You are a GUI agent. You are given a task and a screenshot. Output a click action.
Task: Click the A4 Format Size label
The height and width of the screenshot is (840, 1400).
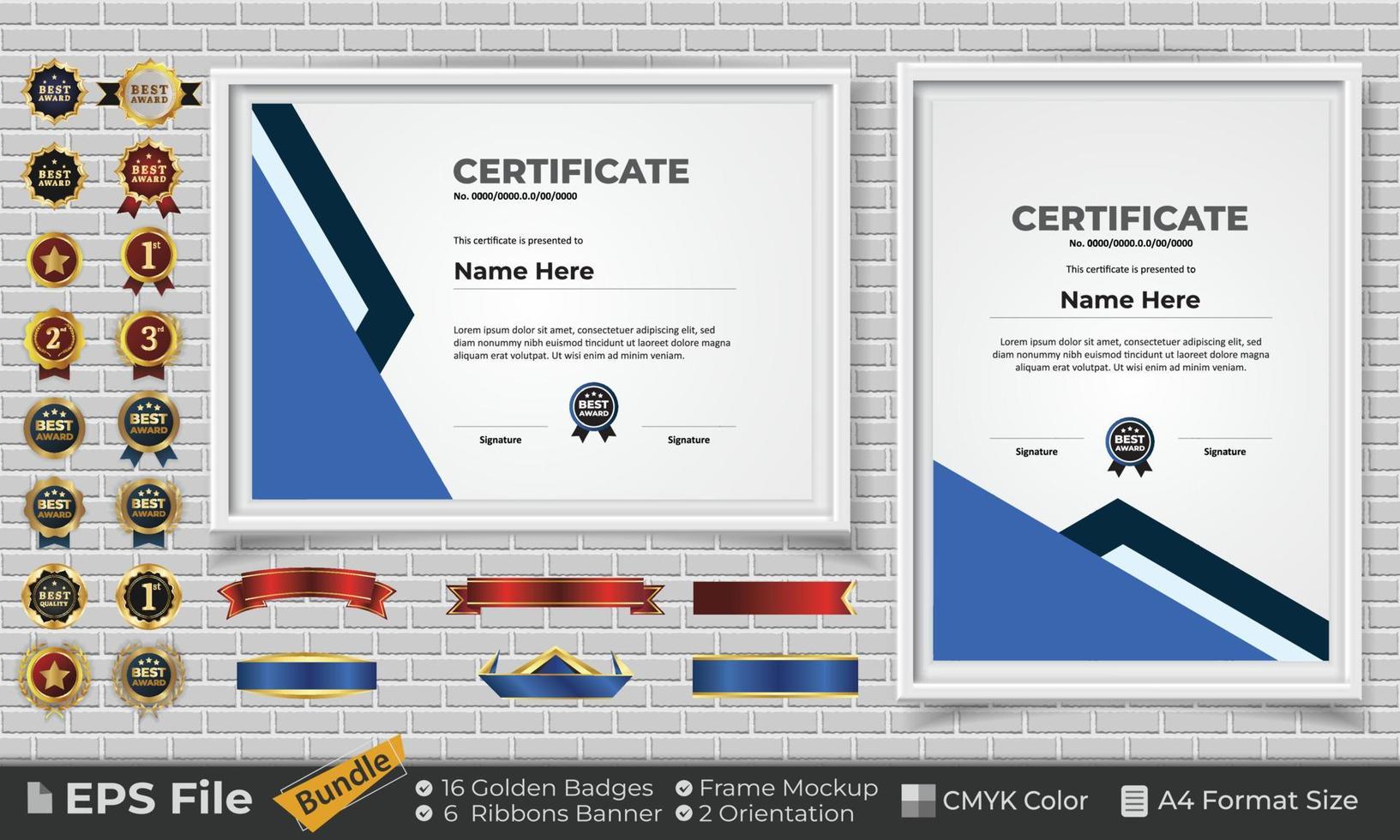click(x=1258, y=801)
